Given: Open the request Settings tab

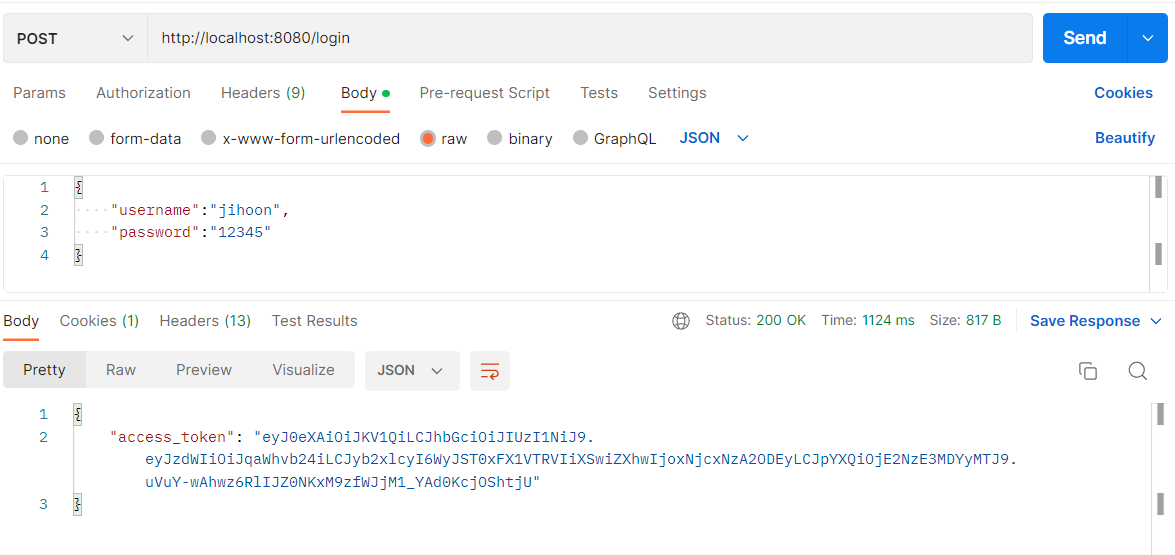Looking at the screenshot, I should click(677, 93).
